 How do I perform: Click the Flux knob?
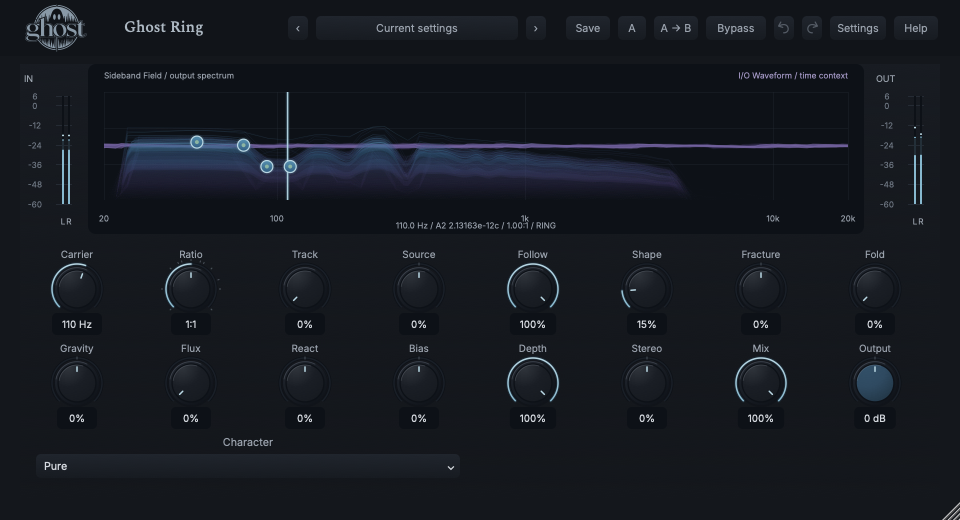190,383
